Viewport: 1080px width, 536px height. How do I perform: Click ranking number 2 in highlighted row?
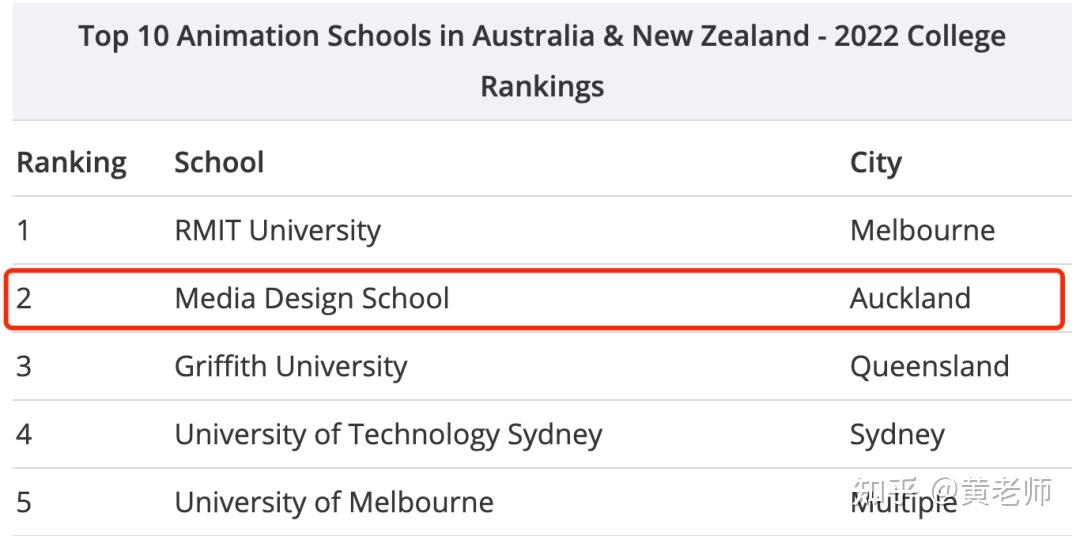pos(24,298)
